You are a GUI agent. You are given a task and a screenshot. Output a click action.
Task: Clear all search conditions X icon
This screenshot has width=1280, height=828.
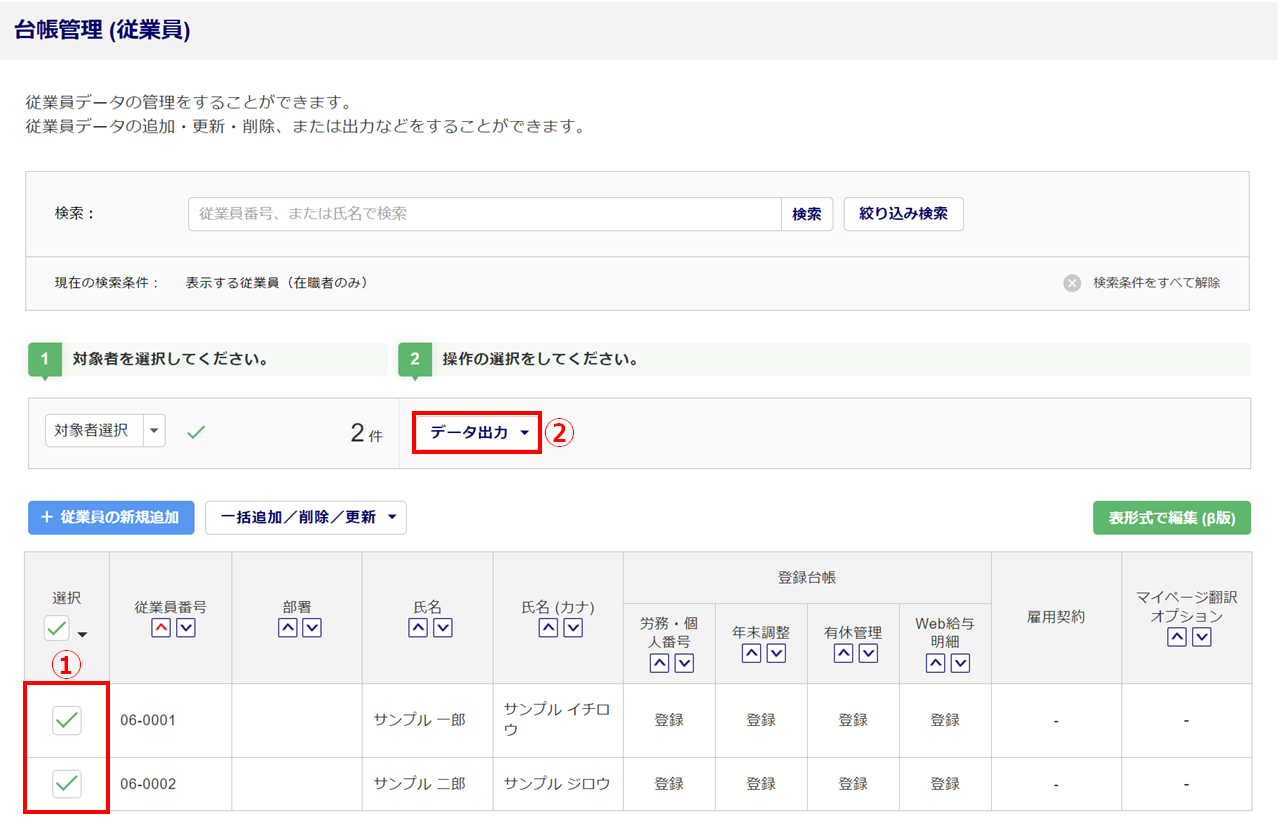point(1072,283)
